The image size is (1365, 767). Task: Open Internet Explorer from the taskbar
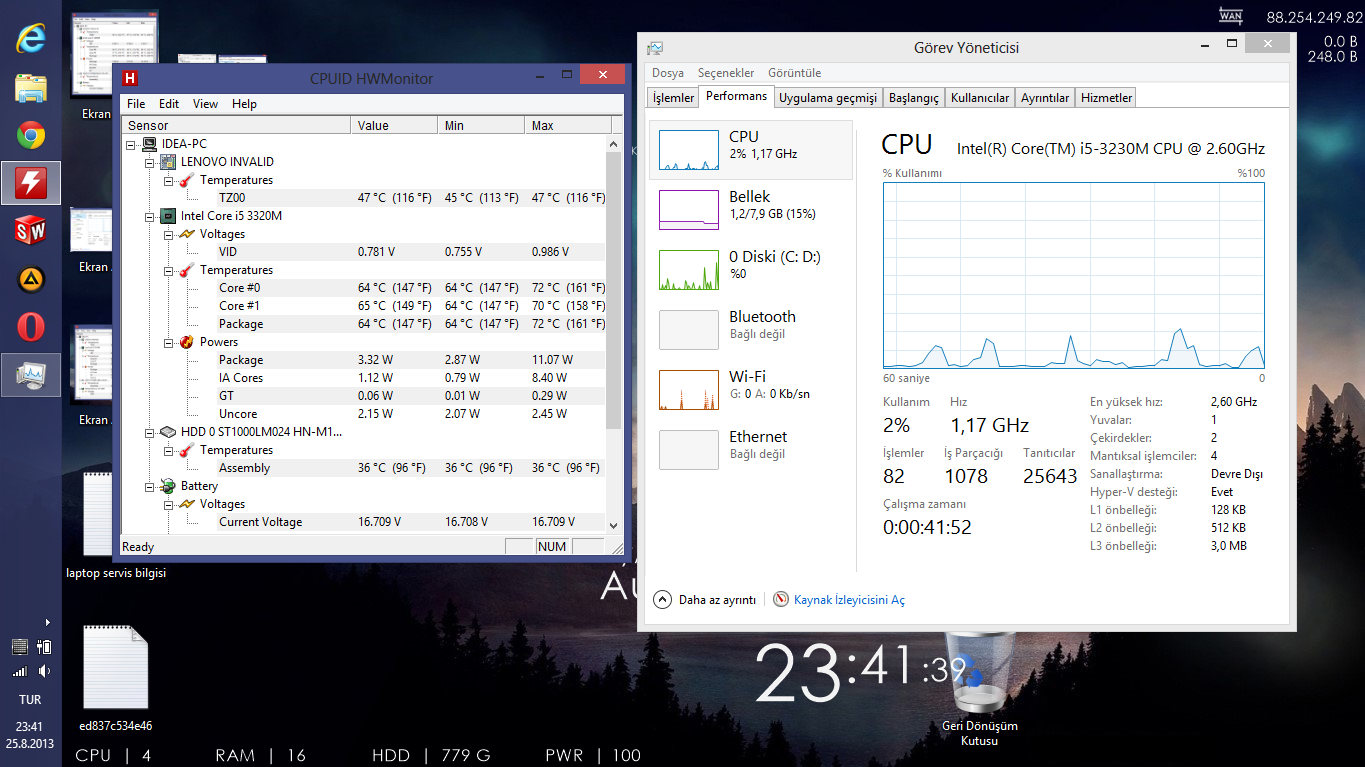(31, 39)
